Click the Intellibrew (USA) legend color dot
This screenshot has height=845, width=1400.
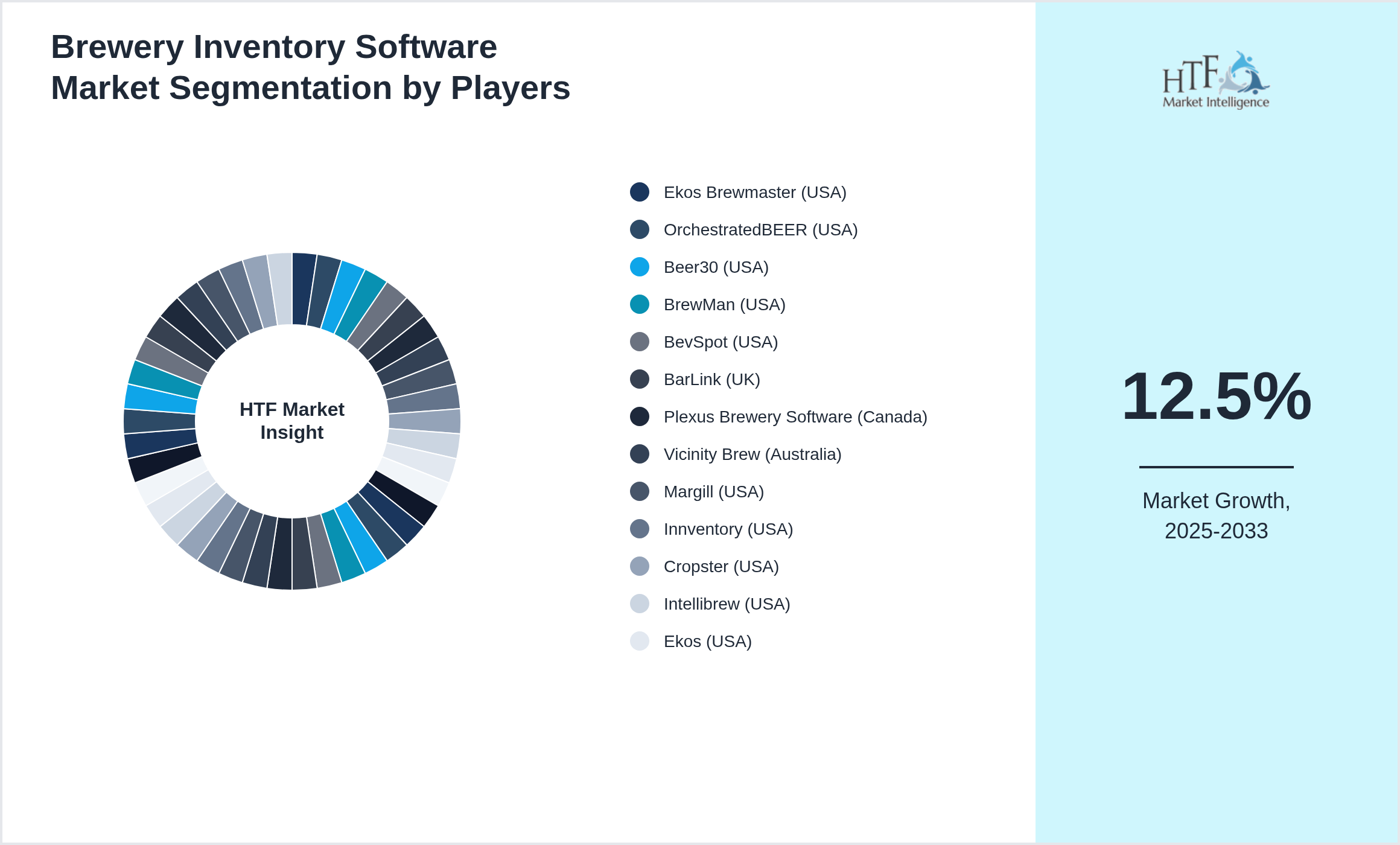(x=640, y=604)
